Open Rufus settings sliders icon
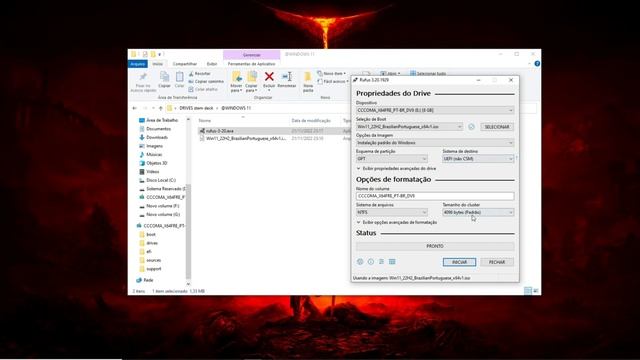This screenshot has height=360, width=640. pos(381,262)
